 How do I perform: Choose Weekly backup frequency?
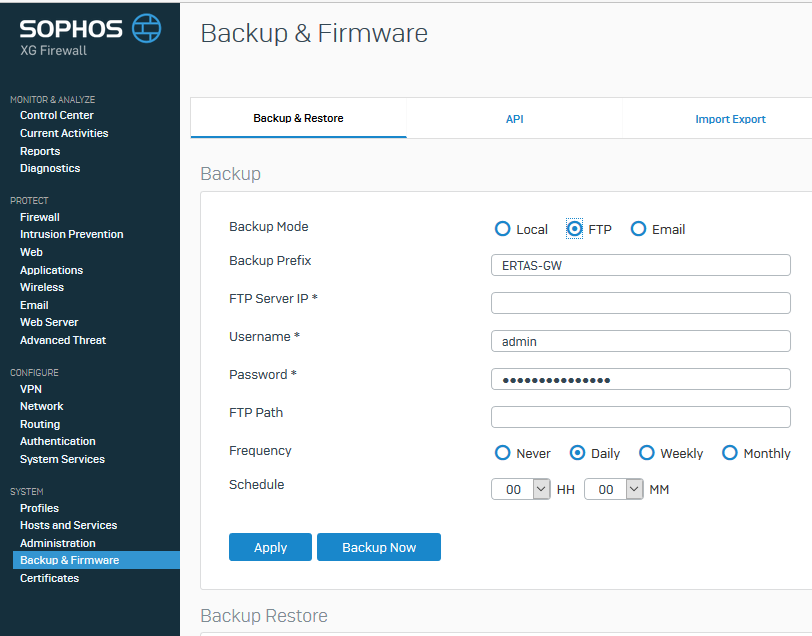click(646, 453)
